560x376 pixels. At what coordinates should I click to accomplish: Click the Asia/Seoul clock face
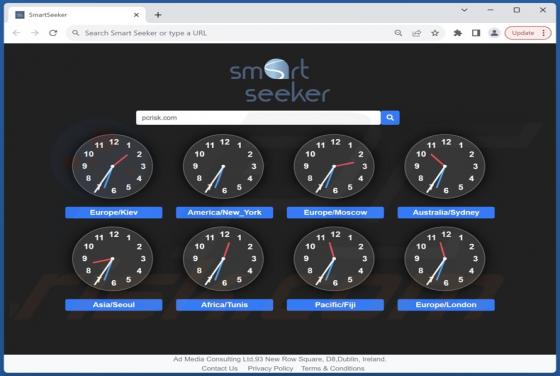pos(112,259)
